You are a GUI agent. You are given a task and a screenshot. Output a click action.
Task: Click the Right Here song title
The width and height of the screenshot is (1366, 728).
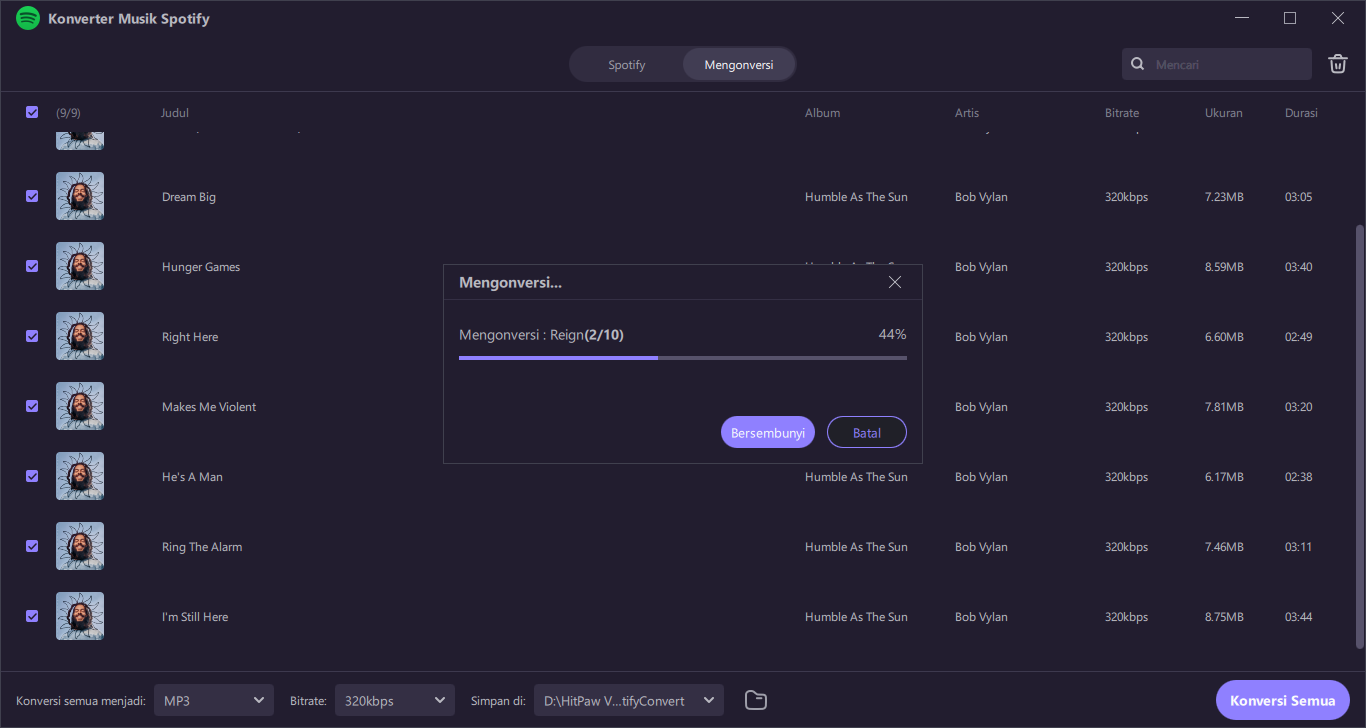pos(190,337)
